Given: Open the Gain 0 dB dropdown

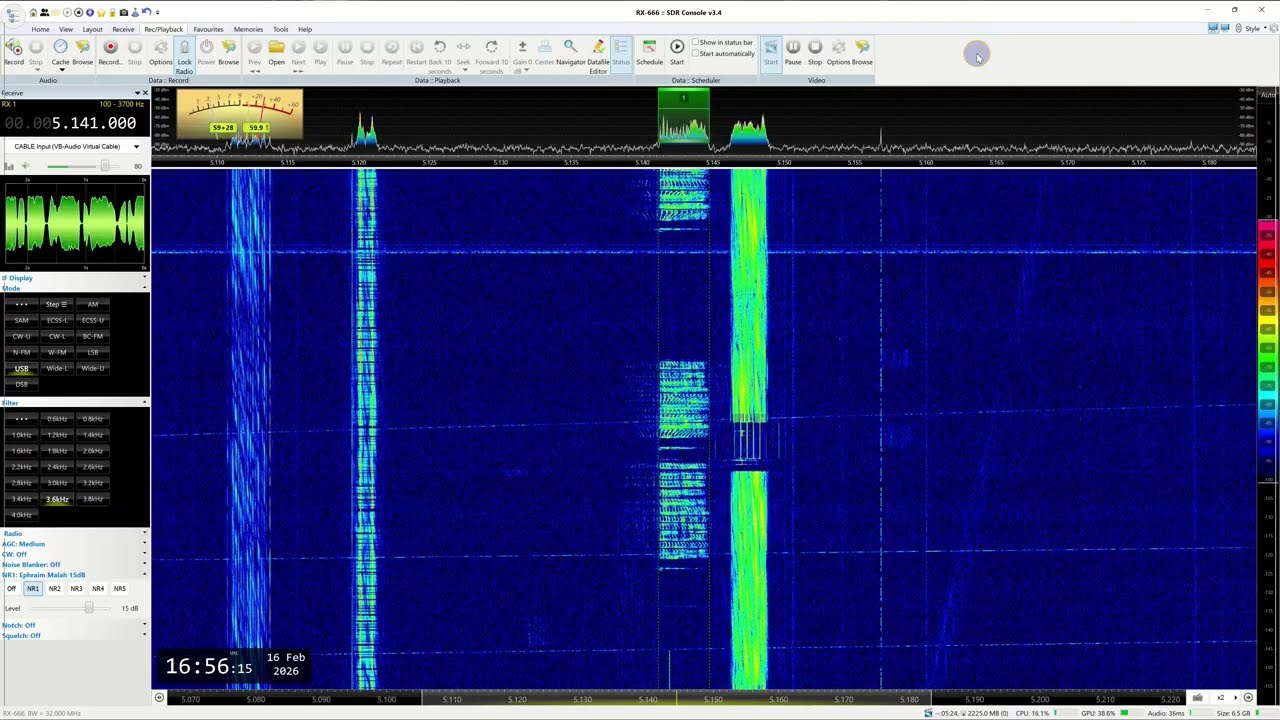Looking at the screenshot, I should (522, 56).
